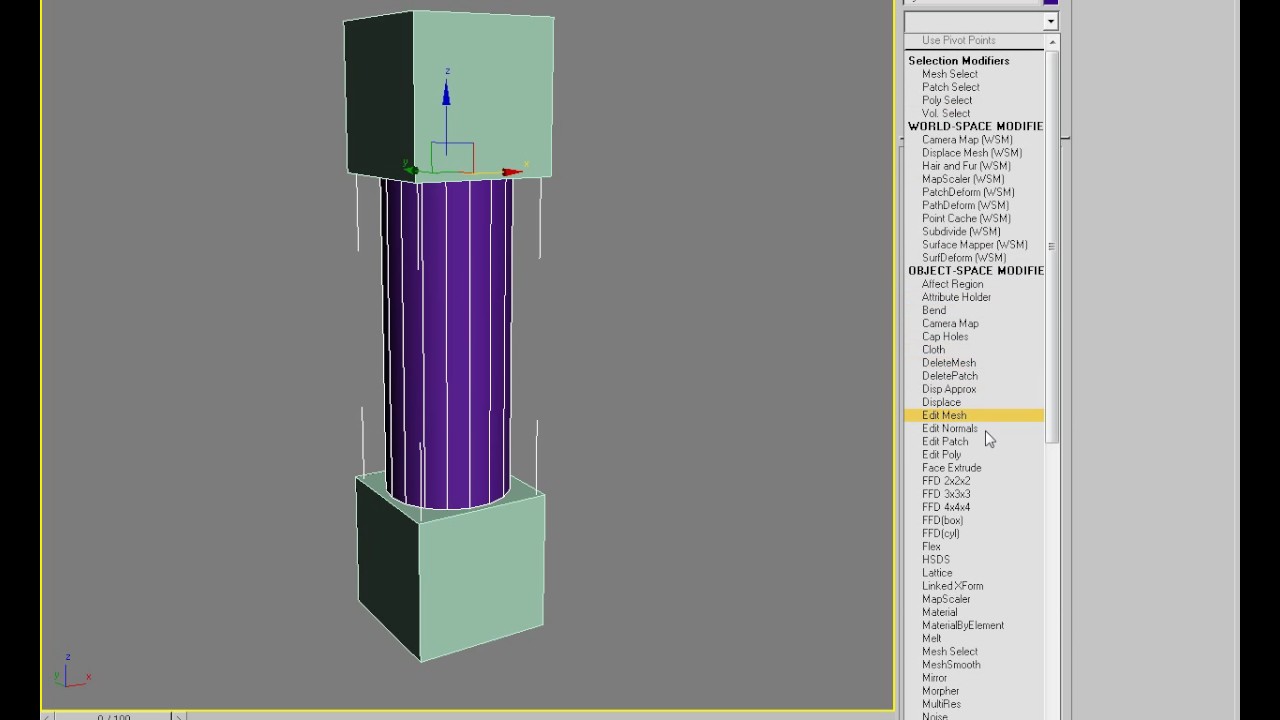Choose Vol. Select modifier
The image size is (1280, 720).
(945, 113)
